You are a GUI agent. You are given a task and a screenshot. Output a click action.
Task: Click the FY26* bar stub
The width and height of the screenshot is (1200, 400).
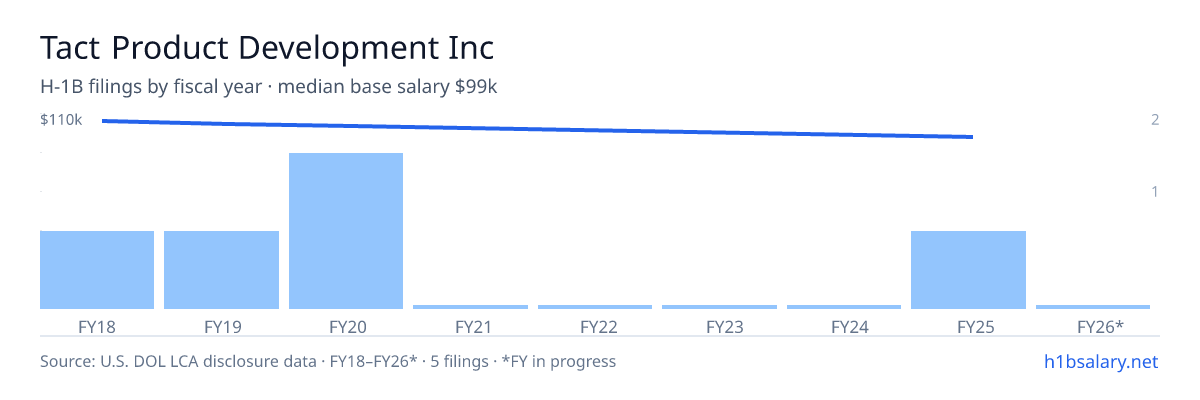1093,307
